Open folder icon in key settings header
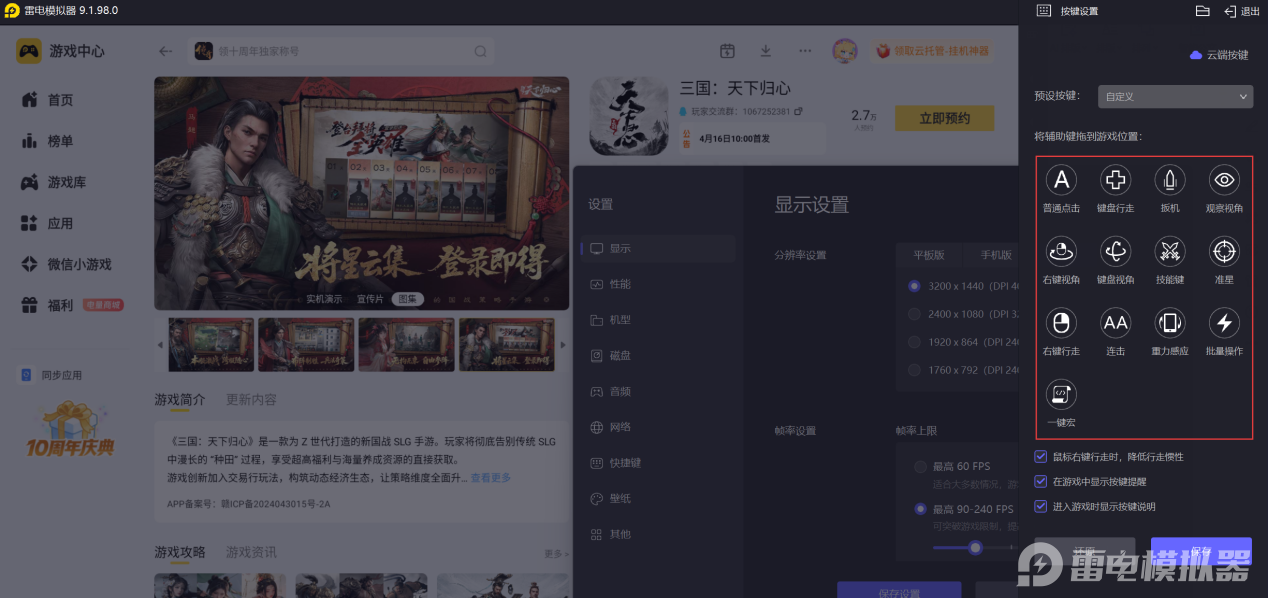Image resolution: width=1268 pixels, height=598 pixels. coord(1203,11)
